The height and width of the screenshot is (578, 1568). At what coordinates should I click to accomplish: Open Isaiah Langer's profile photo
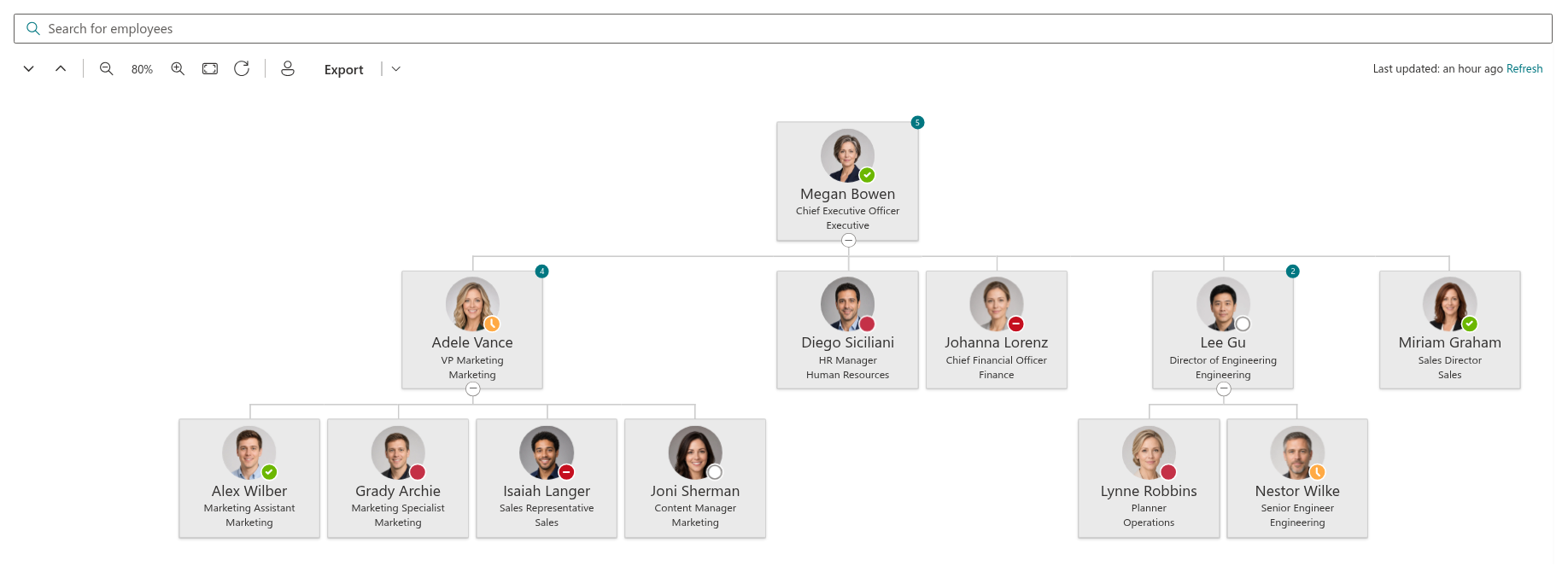tap(547, 452)
